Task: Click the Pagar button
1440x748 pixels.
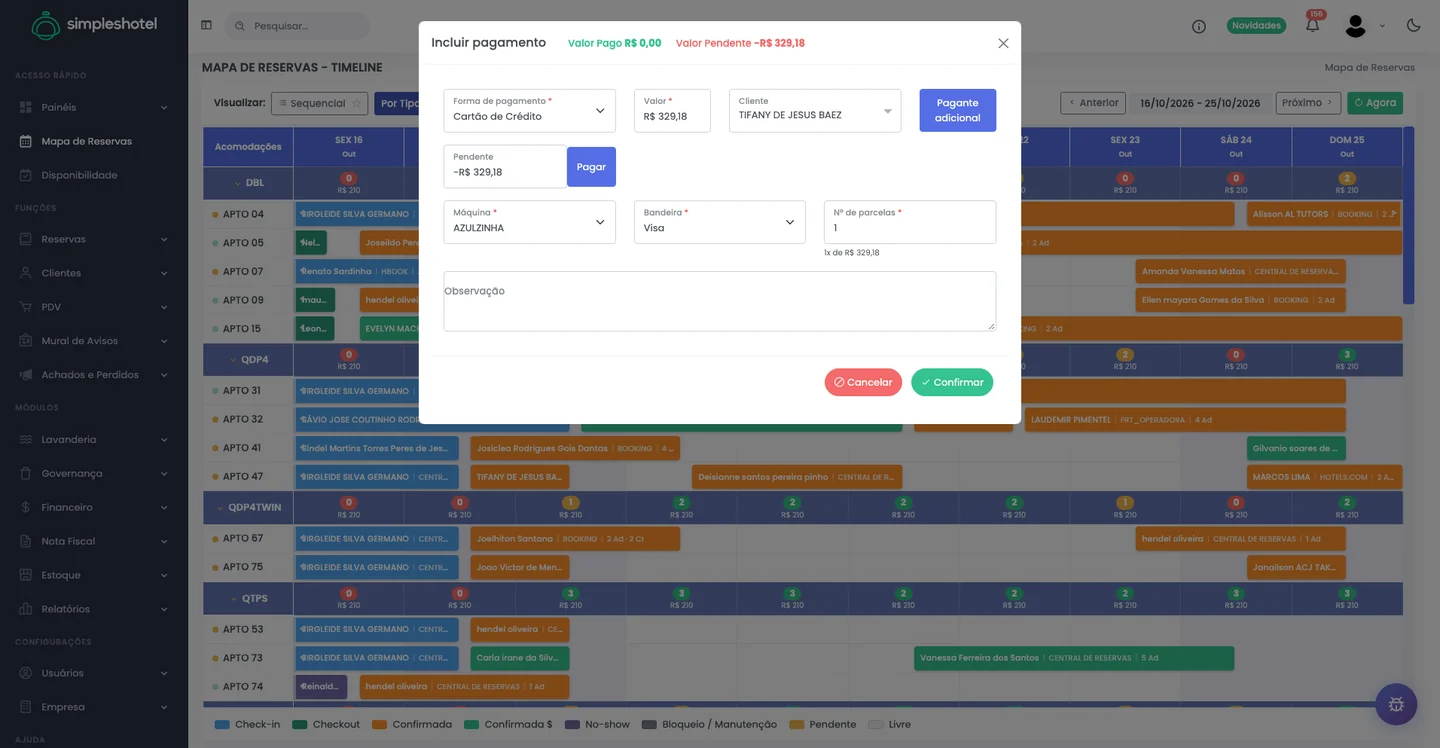Action: (x=591, y=167)
